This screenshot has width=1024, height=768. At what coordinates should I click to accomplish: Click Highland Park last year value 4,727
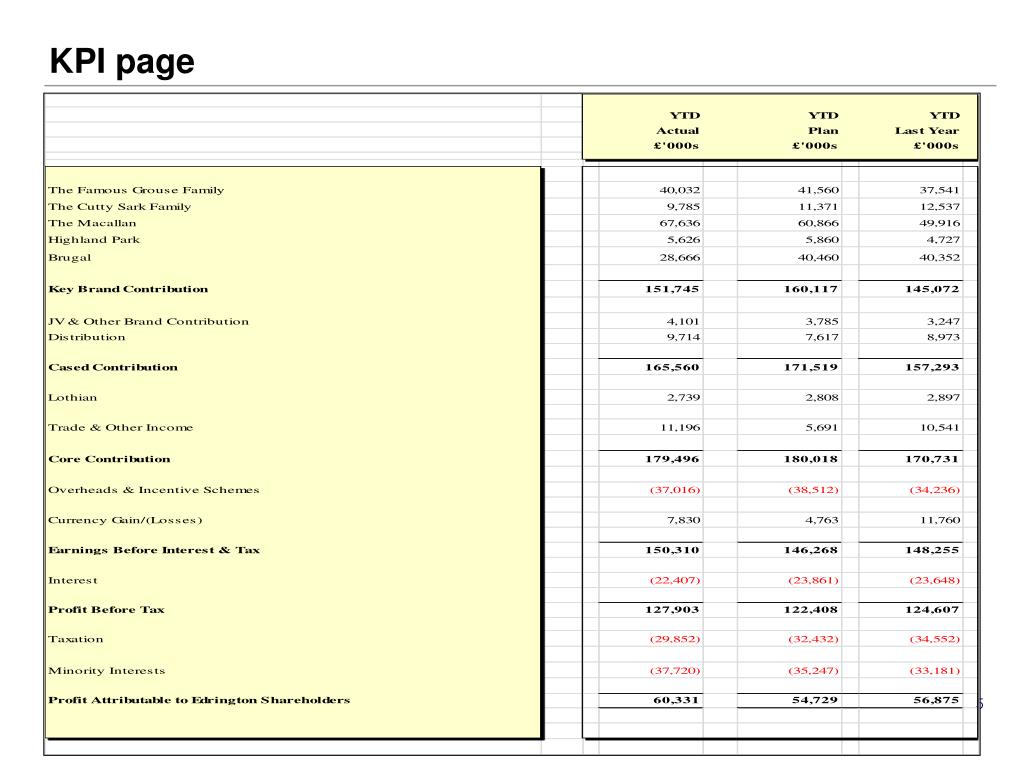click(943, 240)
